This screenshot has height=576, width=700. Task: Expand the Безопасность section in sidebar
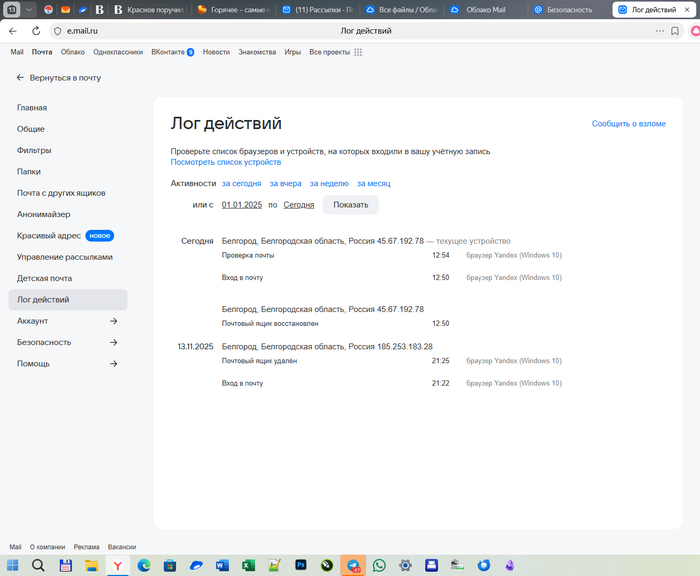[113, 342]
